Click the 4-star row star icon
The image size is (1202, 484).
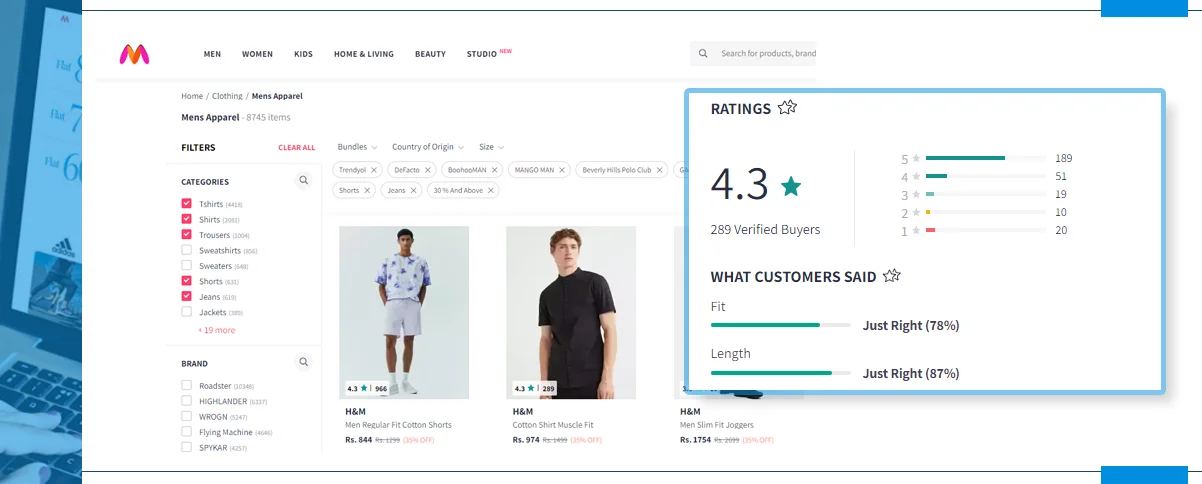(x=915, y=177)
